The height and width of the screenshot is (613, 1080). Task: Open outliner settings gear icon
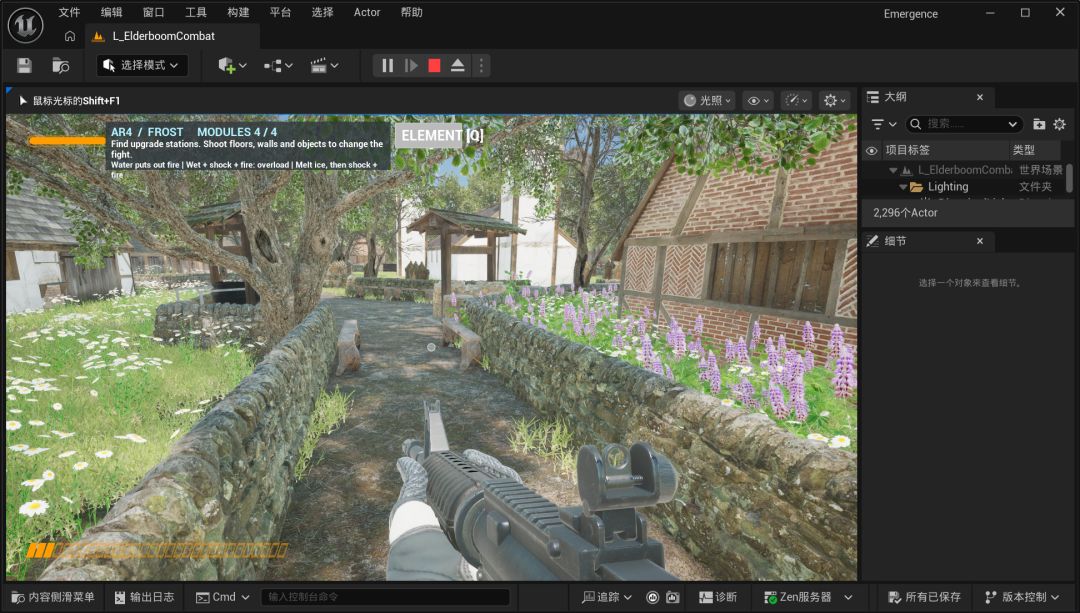click(x=1059, y=124)
